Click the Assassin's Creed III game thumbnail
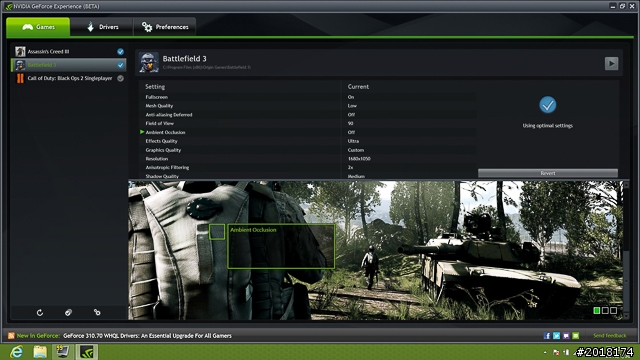 click(x=20, y=51)
